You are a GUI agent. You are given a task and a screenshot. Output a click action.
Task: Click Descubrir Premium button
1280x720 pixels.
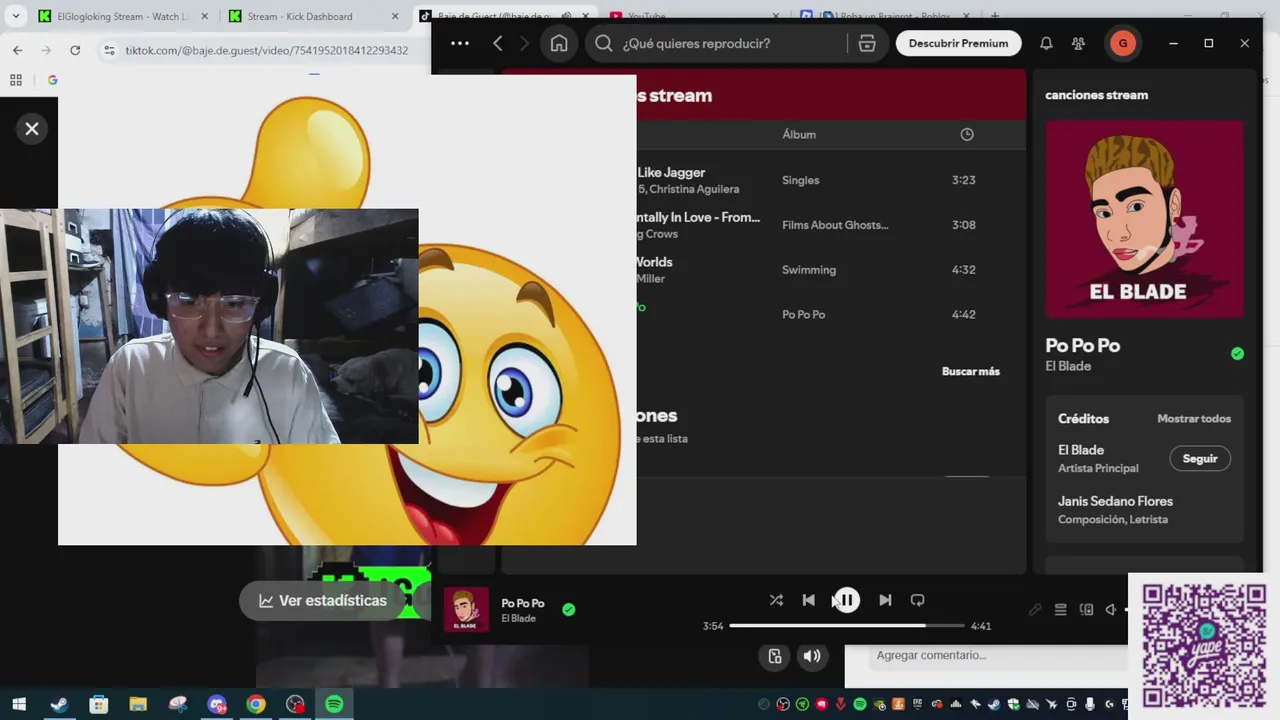coord(958,43)
